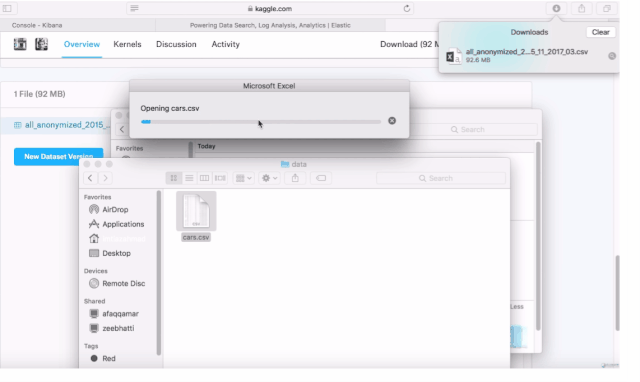Open the arrange-by dropdown in data Finder window
640x382 pixels.
(x=244, y=178)
